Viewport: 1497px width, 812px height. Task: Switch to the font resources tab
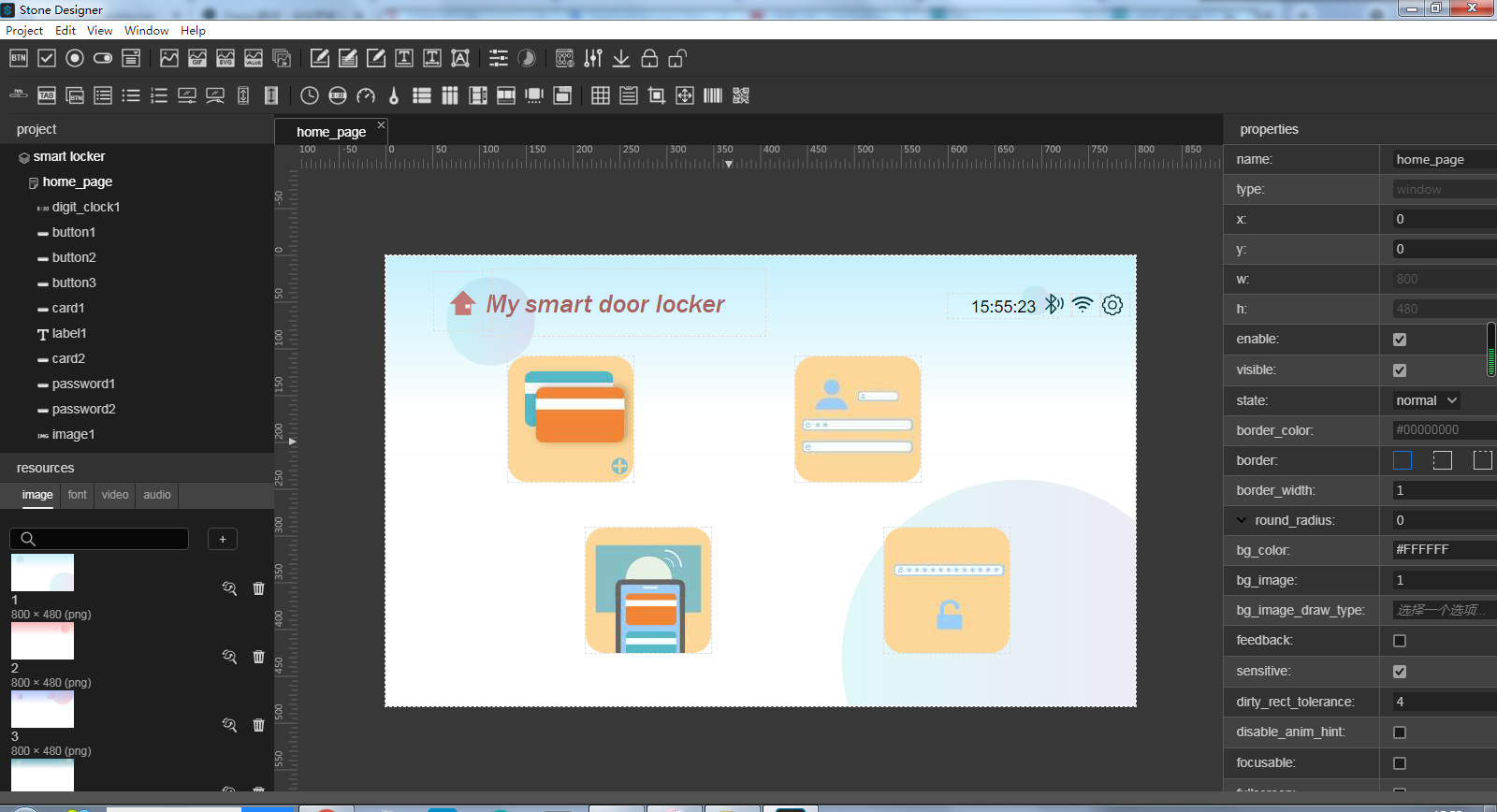point(77,495)
